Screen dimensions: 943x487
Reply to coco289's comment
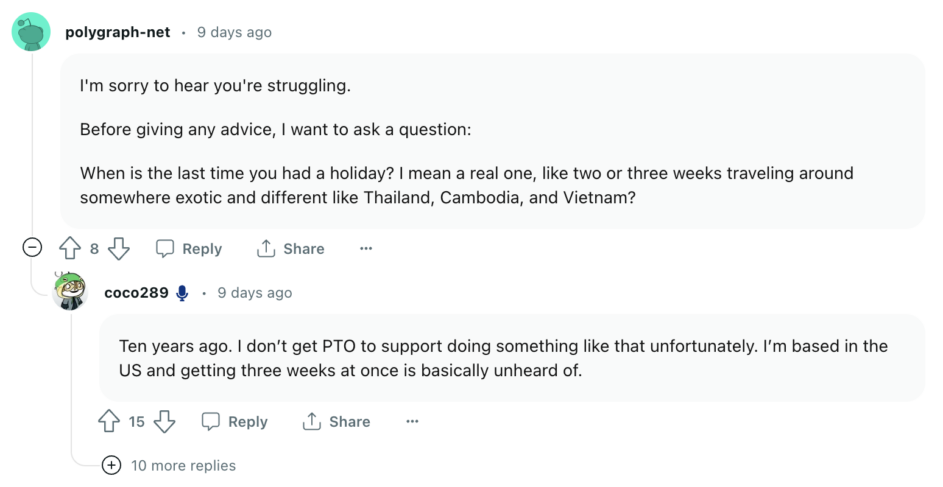click(235, 421)
